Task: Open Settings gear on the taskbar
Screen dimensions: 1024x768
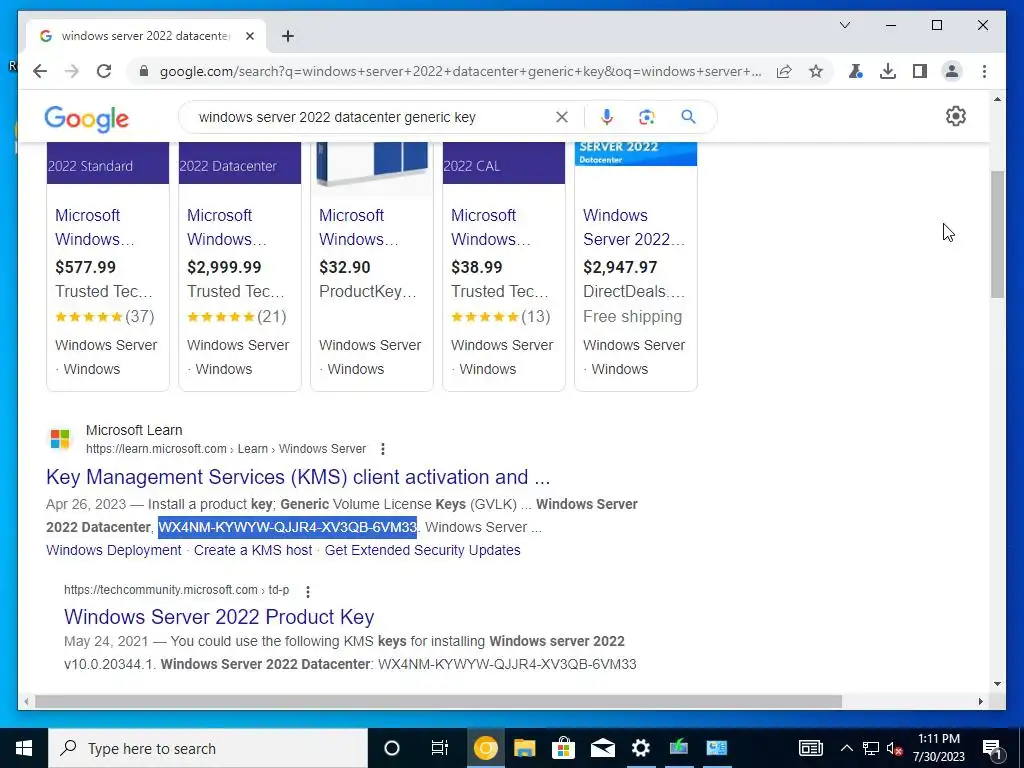Action: tap(641, 748)
